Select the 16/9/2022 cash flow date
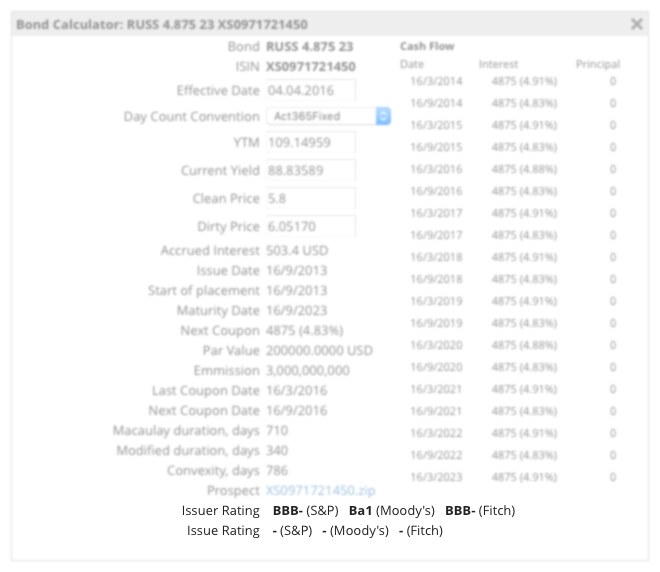Viewport: 660px width, 572px height. pyautogui.click(x=436, y=455)
